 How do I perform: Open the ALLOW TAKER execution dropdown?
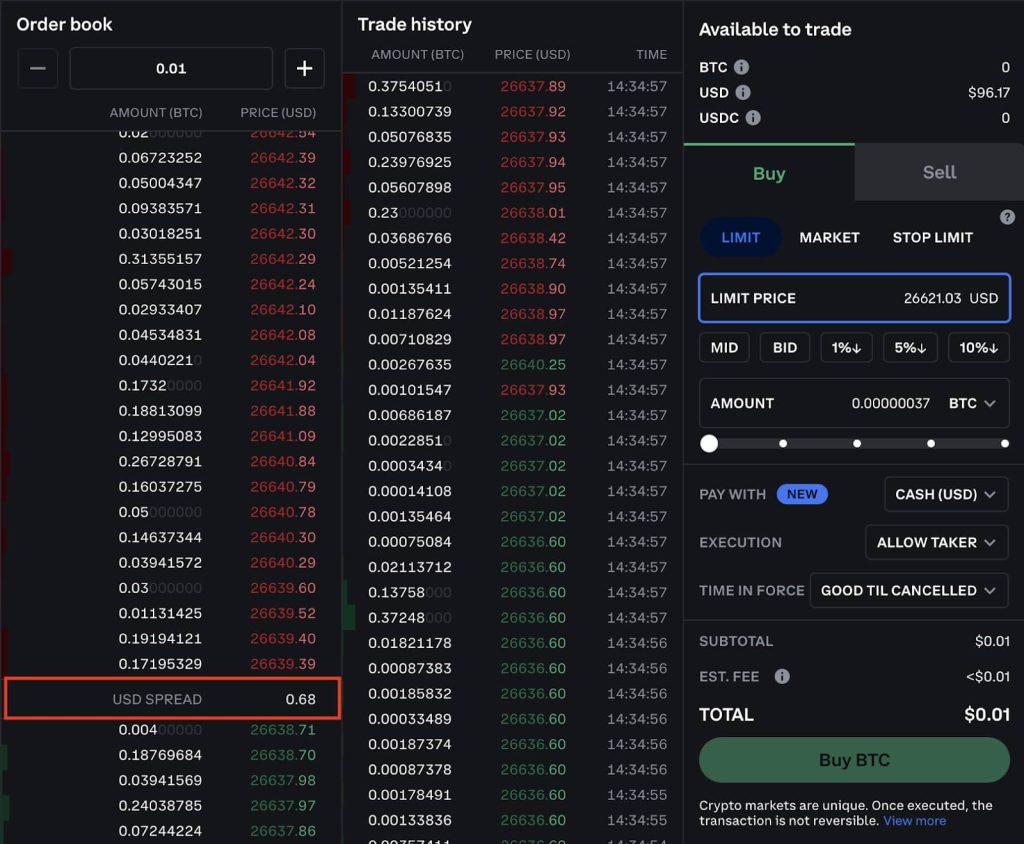point(936,542)
